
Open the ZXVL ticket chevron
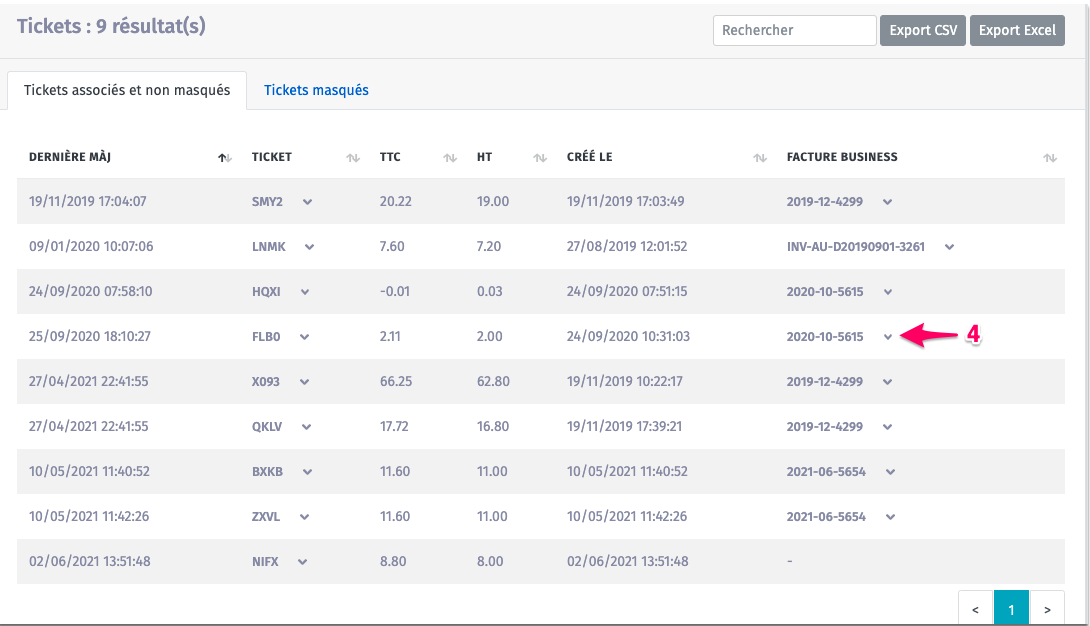click(305, 517)
